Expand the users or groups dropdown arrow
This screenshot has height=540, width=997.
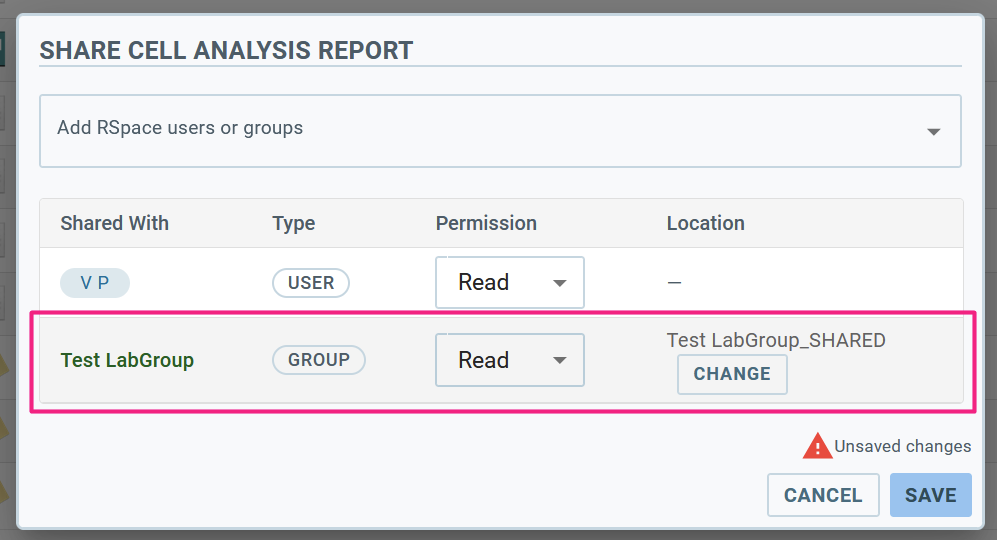point(933,131)
